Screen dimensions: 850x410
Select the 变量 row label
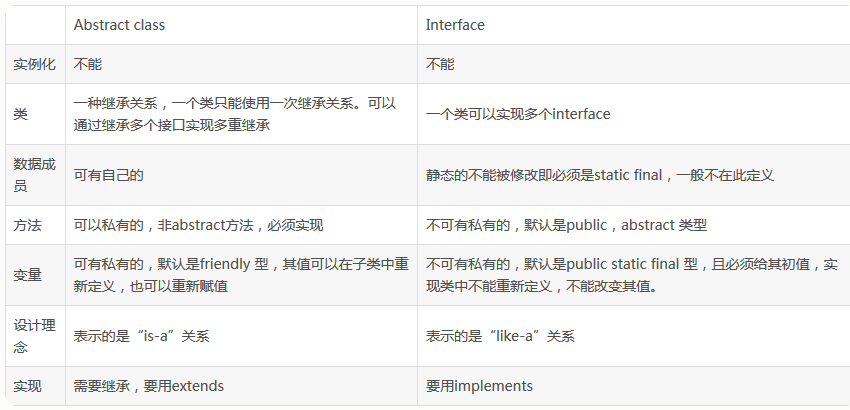tap(28, 275)
